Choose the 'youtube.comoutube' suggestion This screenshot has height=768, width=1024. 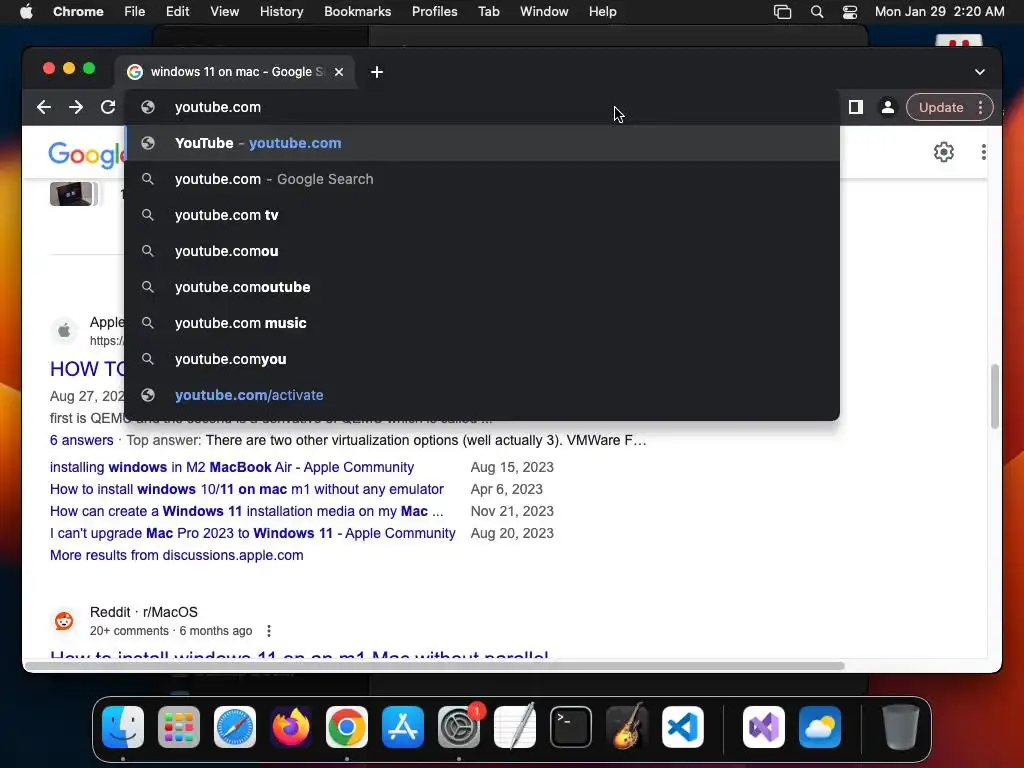[482, 287]
